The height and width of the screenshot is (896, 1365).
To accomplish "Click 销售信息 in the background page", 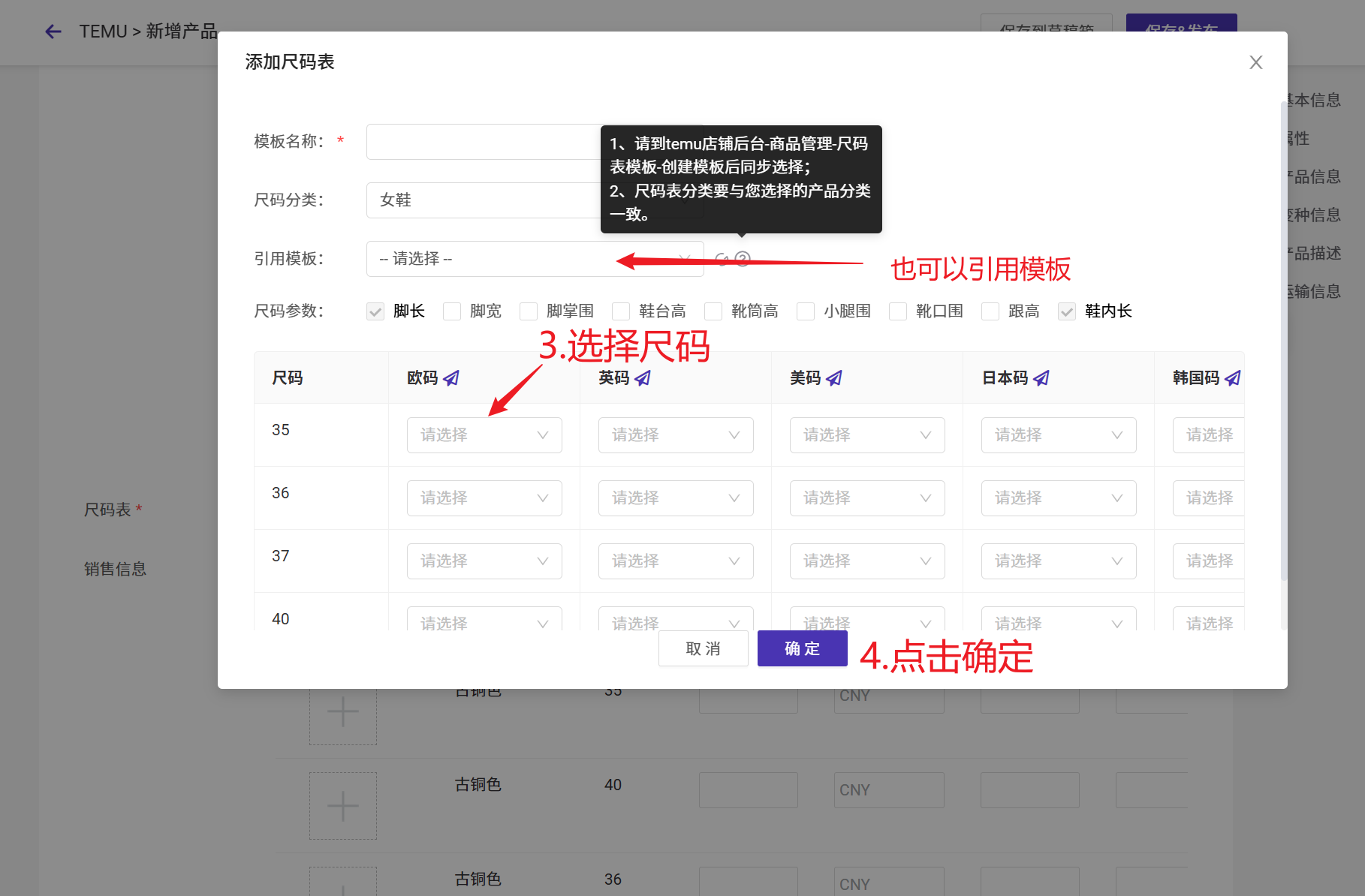I will point(115,569).
